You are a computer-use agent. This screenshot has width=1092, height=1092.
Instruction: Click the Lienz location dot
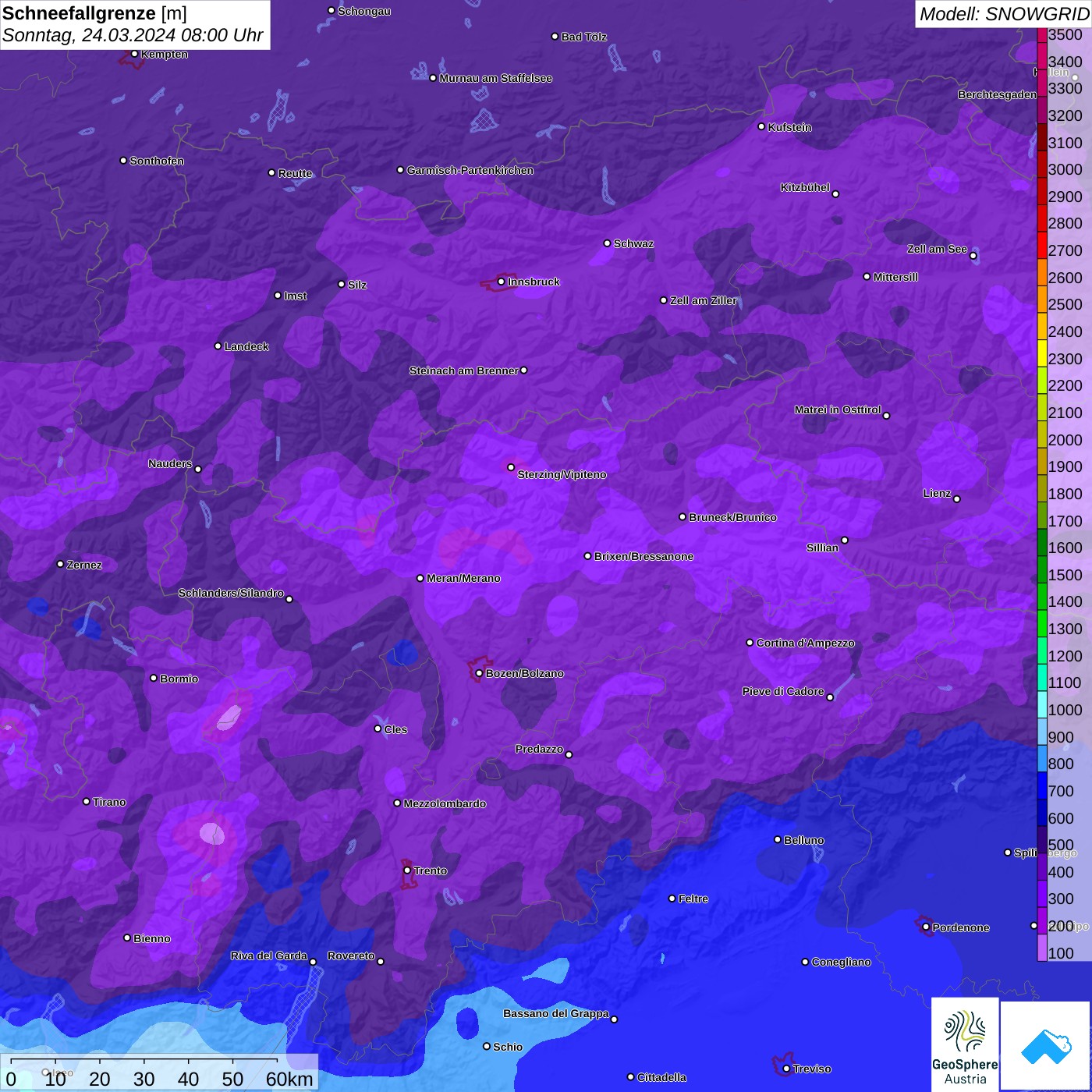(x=957, y=499)
